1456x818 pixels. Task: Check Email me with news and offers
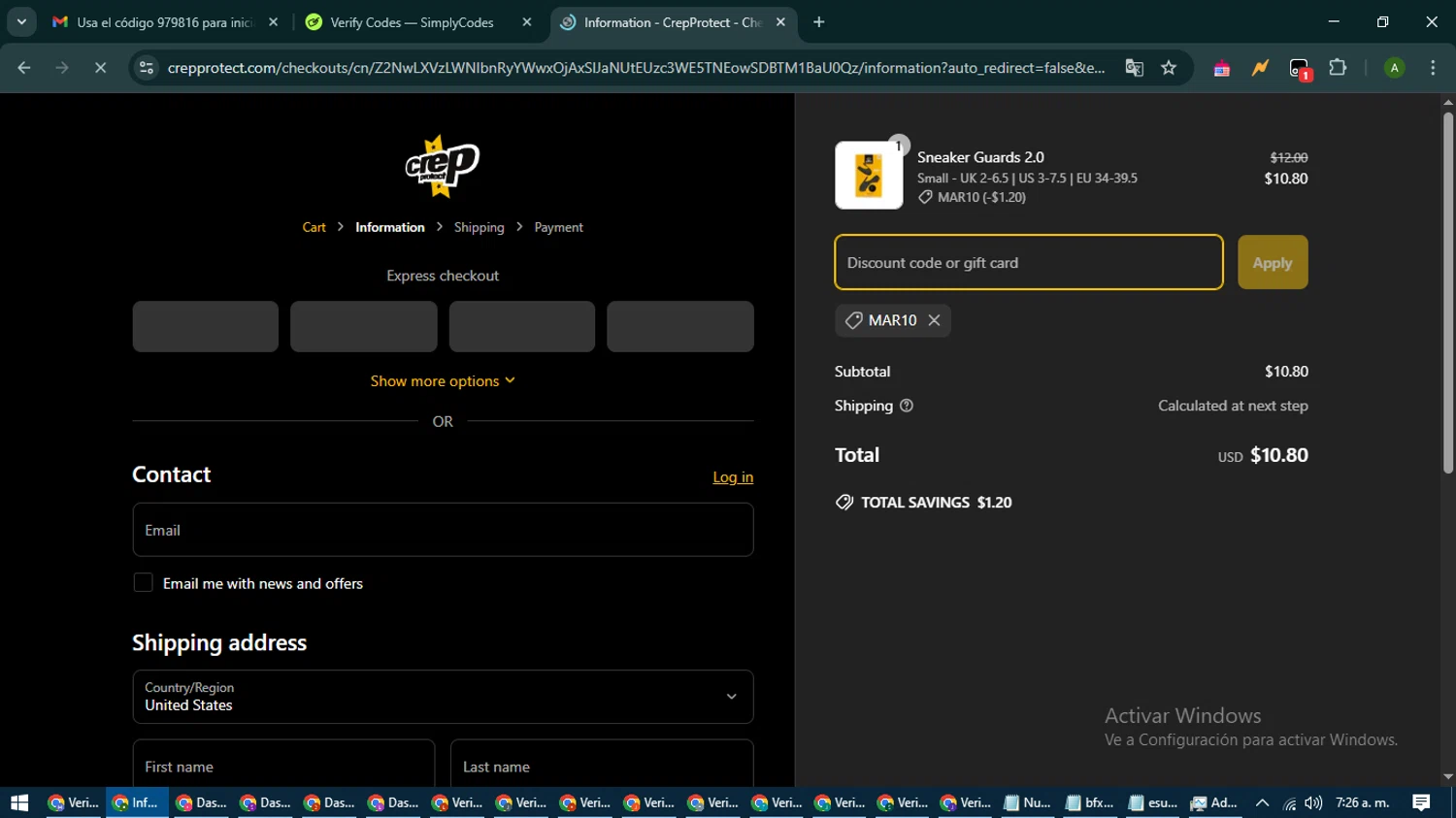pyautogui.click(x=143, y=583)
